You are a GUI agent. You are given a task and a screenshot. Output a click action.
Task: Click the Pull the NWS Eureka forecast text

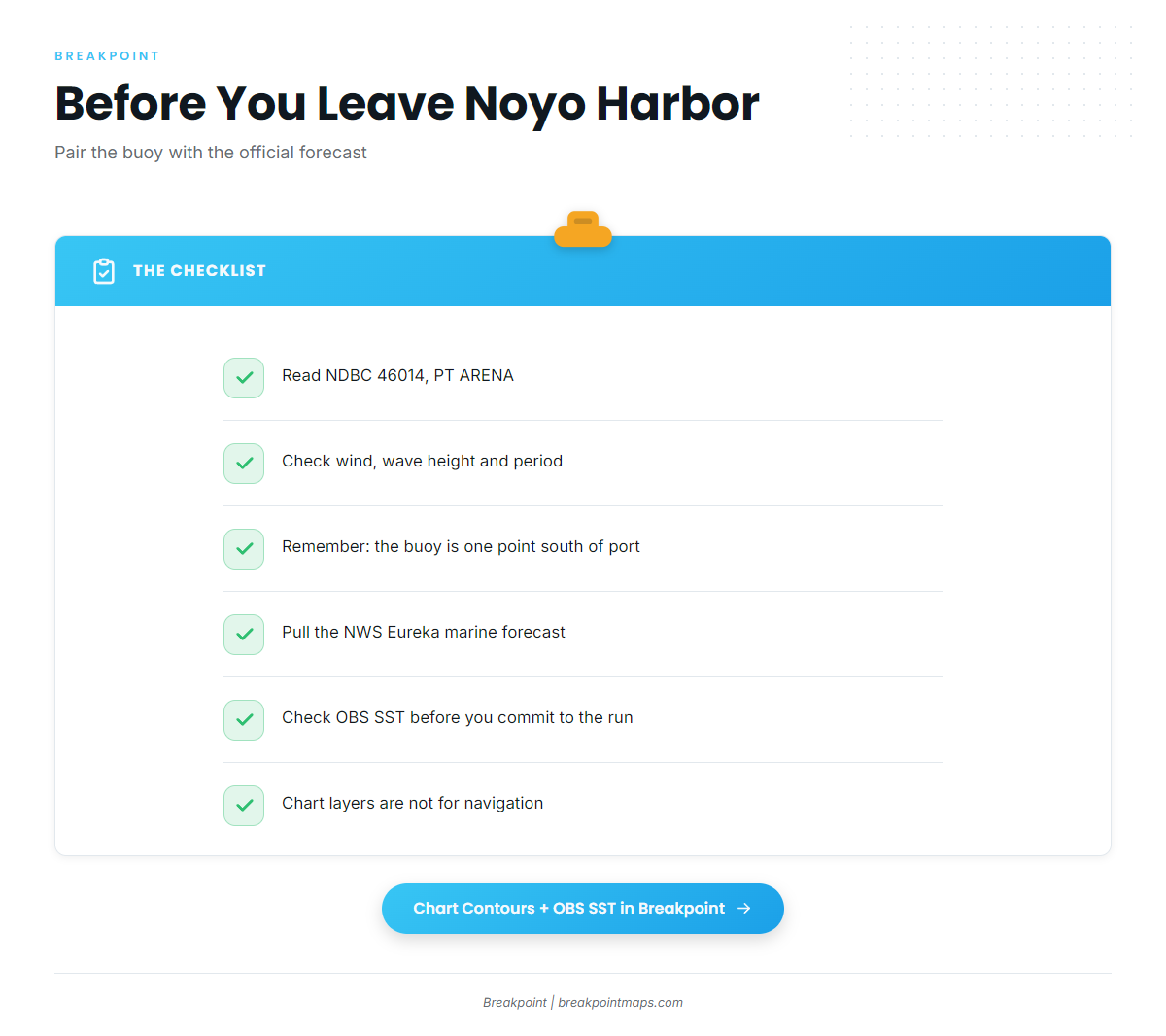click(x=424, y=633)
